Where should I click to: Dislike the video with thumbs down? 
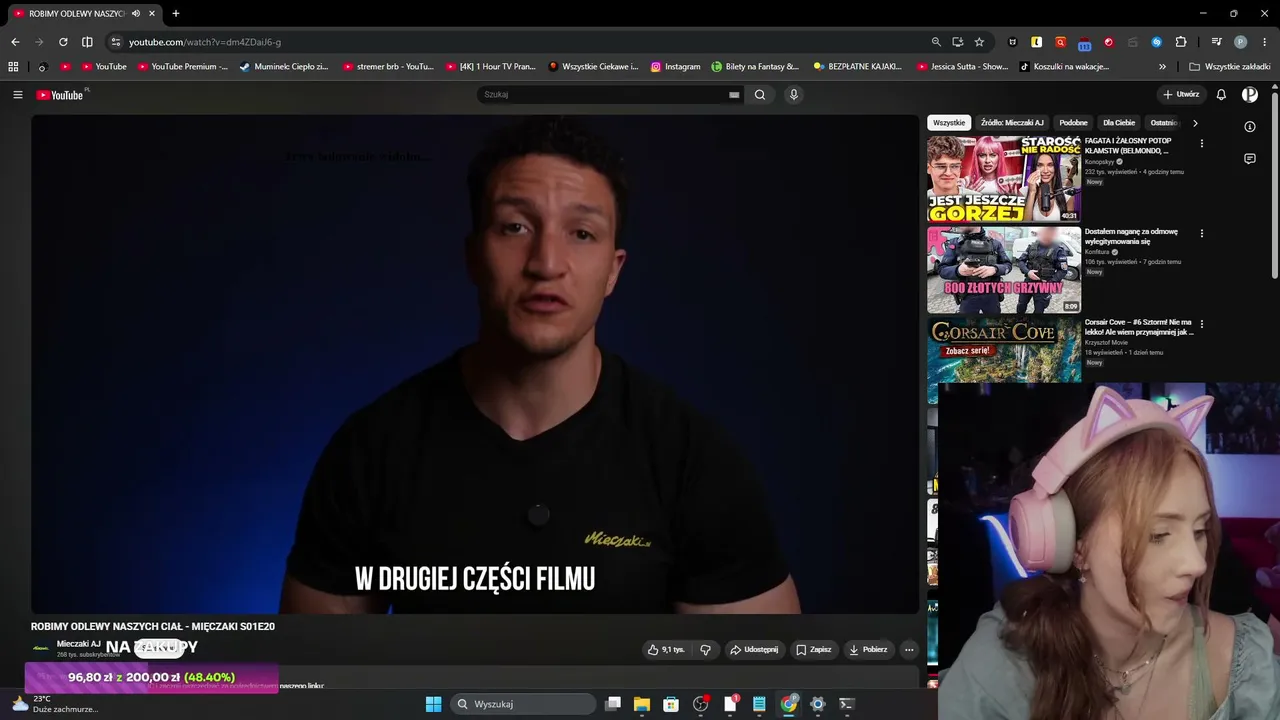point(705,650)
